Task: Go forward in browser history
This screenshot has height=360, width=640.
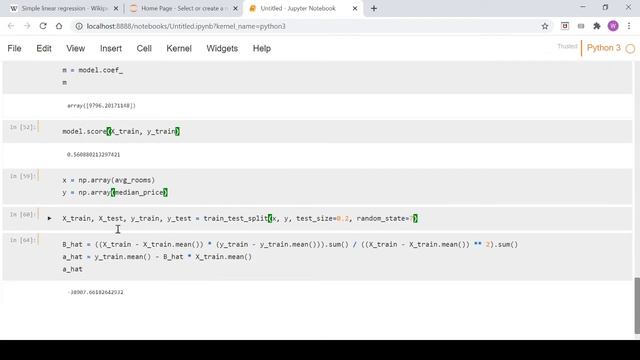Action: click(x=27, y=26)
